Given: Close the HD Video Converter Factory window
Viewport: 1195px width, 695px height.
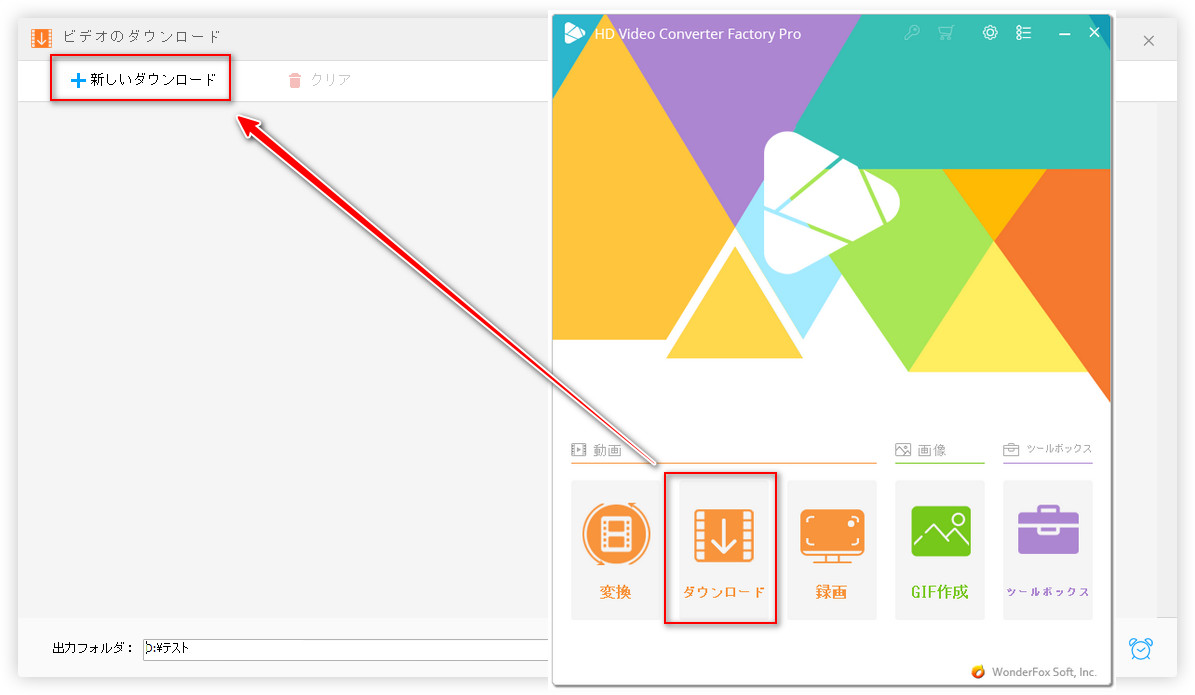Looking at the screenshot, I should pyautogui.click(x=1094, y=32).
